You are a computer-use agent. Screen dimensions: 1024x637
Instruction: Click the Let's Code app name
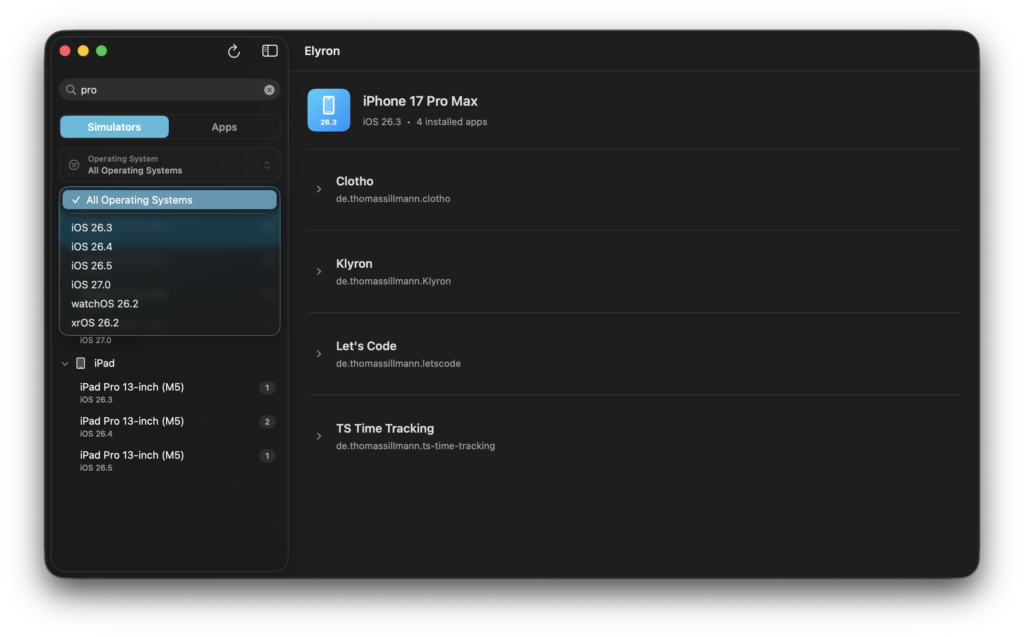[x=366, y=346]
